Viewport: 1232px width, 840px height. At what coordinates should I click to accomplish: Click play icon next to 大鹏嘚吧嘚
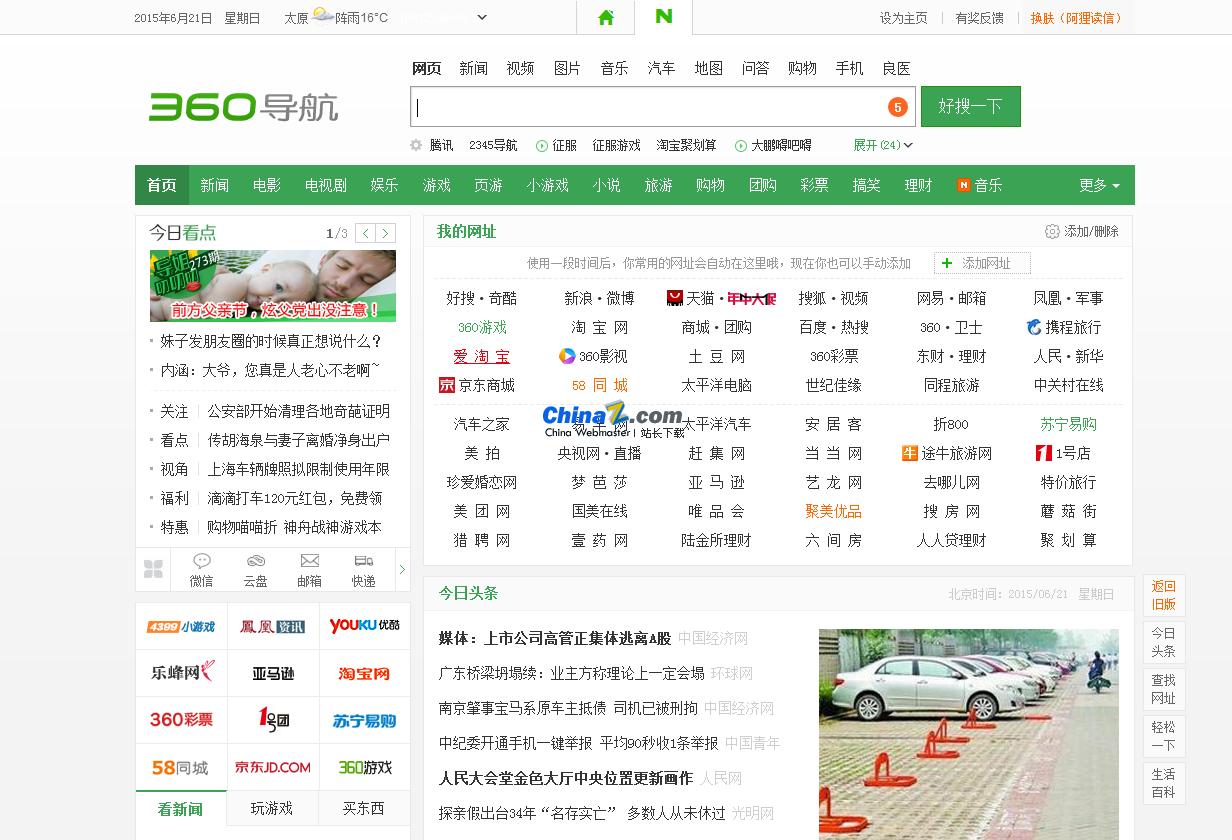tap(741, 145)
